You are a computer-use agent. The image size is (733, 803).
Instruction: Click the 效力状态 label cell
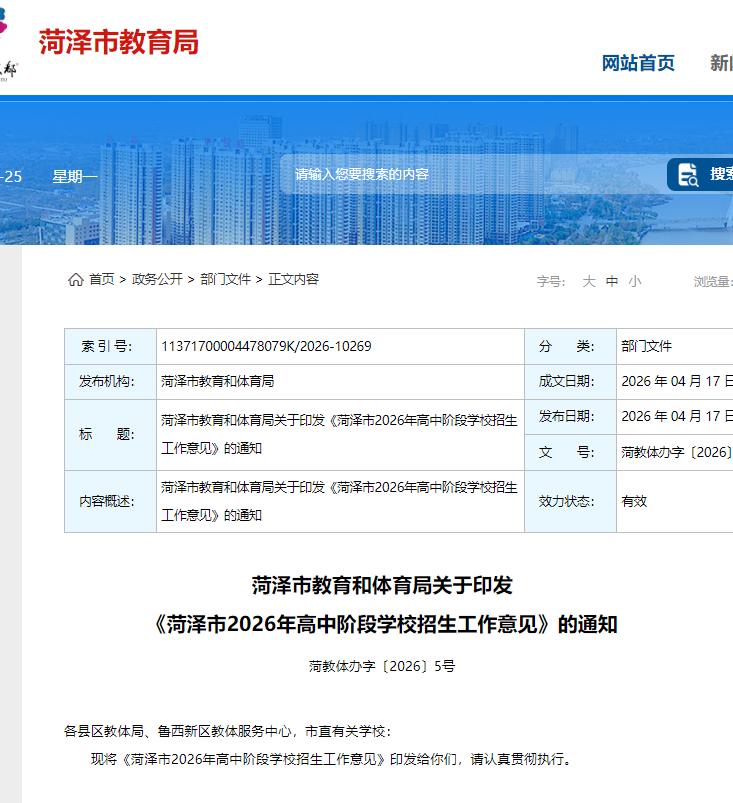click(570, 501)
